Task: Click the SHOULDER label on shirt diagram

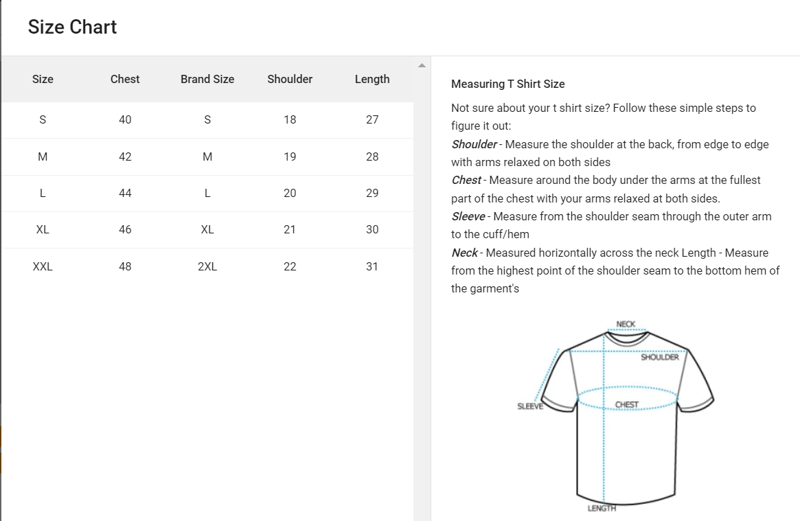Action: (660, 357)
